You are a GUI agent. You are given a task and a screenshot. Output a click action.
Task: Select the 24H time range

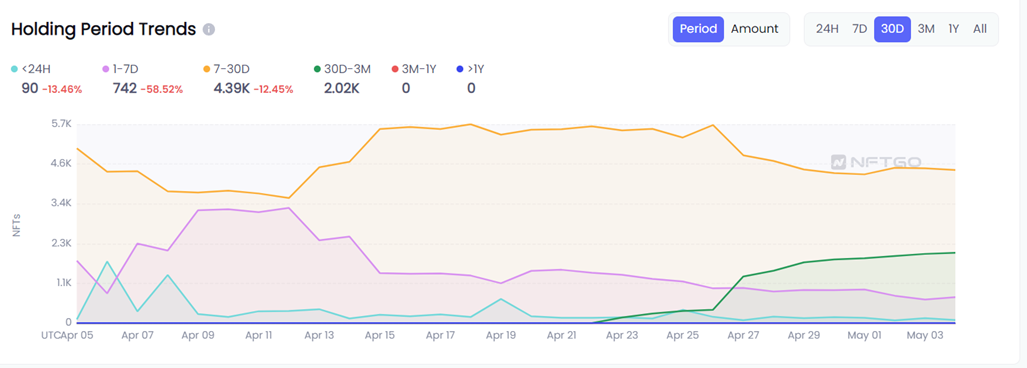point(827,29)
